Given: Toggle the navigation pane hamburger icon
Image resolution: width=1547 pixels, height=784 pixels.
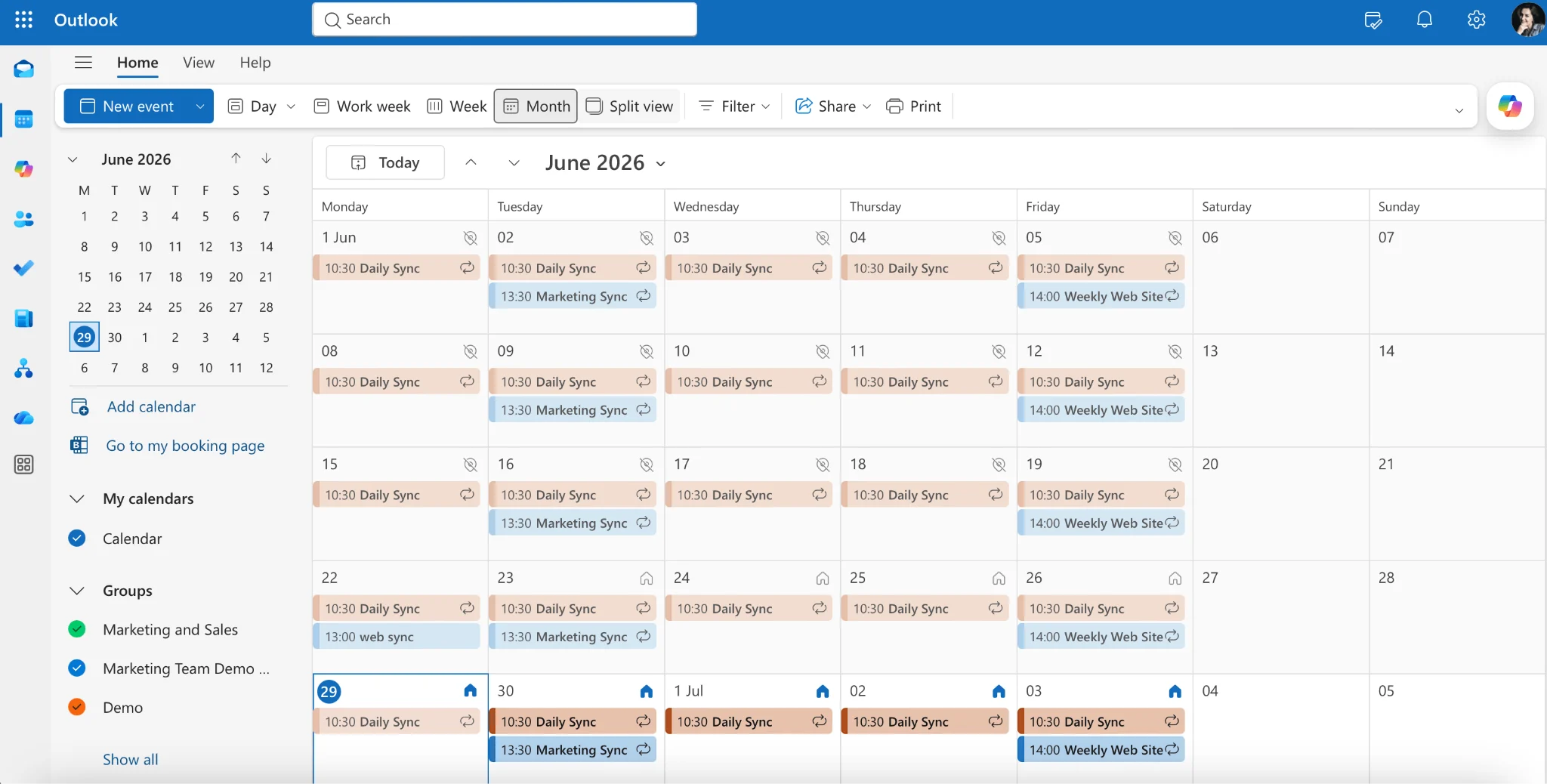Looking at the screenshot, I should tap(83, 63).
